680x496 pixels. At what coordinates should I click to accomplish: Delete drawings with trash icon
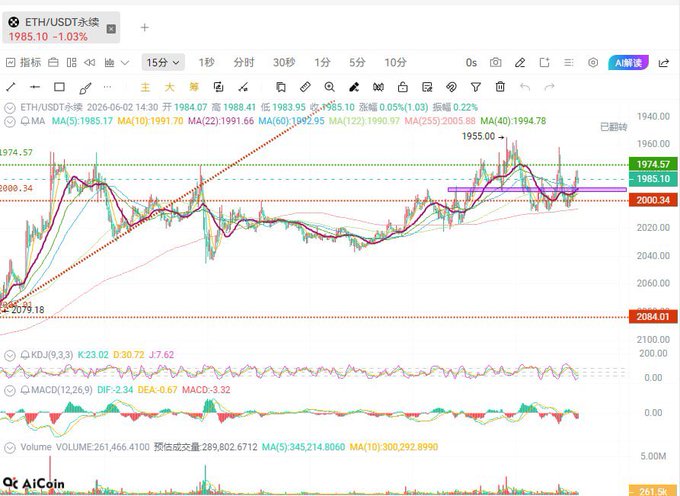tap(500, 87)
